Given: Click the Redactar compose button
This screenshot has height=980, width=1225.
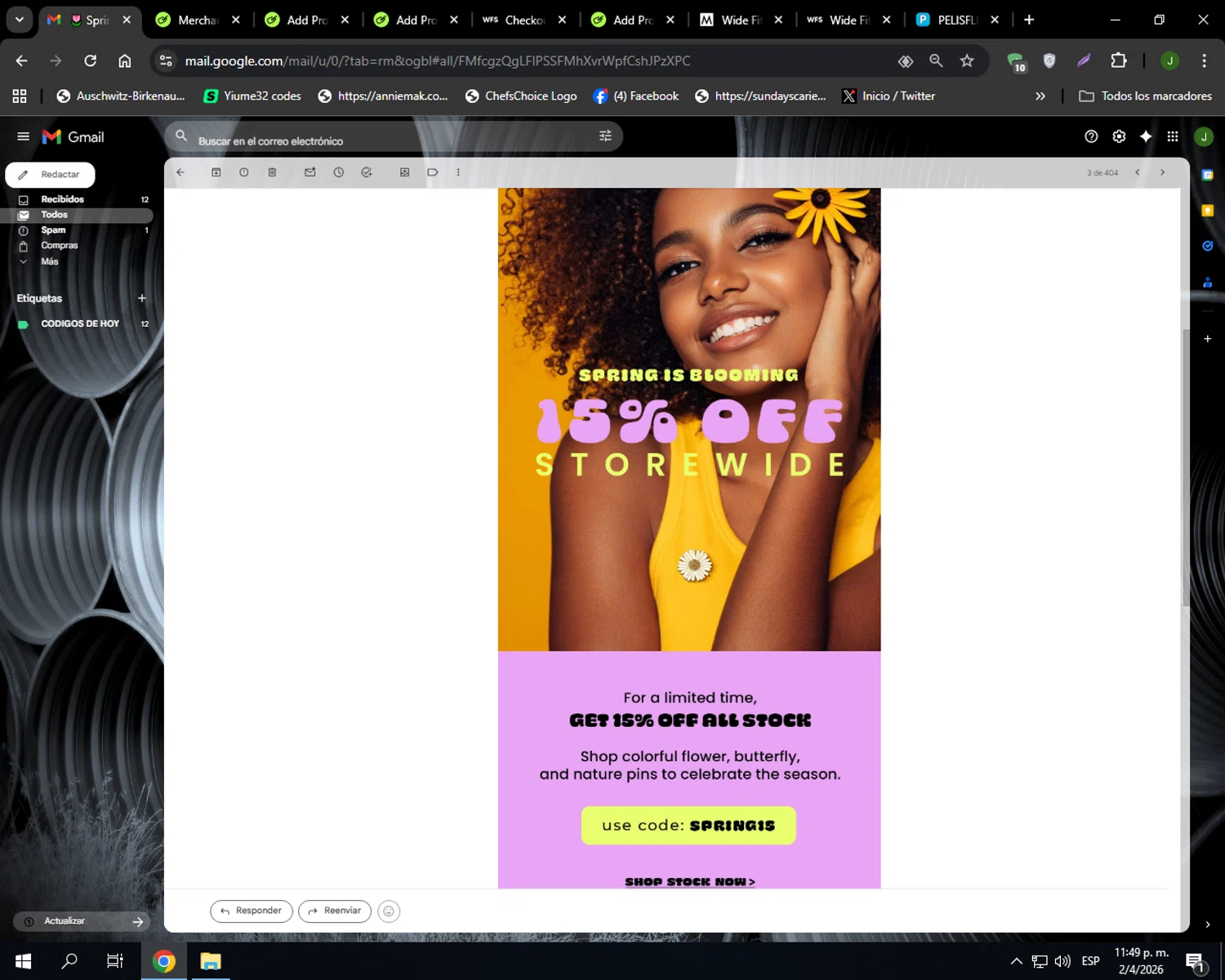Looking at the screenshot, I should 50,175.
